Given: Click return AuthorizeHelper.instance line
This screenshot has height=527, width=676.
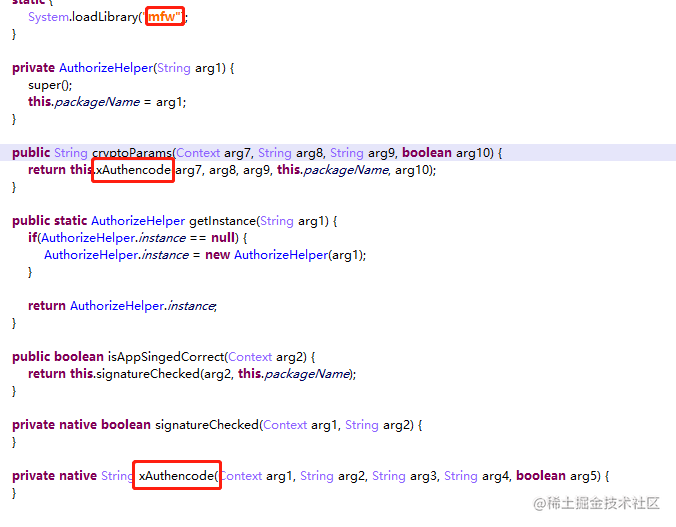Looking at the screenshot, I should [x=122, y=306].
